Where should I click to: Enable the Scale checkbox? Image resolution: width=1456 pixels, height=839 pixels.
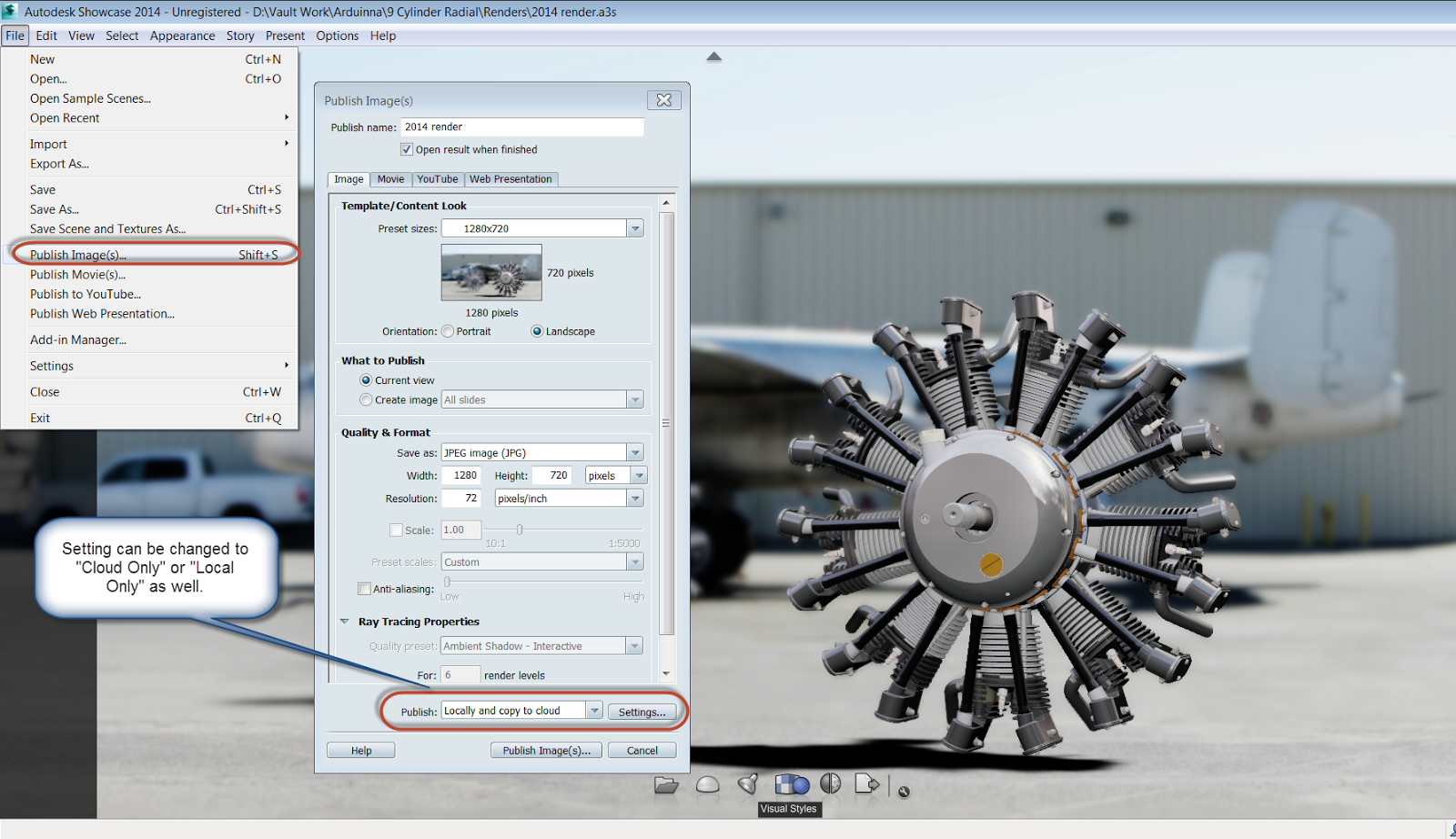pyautogui.click(x=396, y=530)
